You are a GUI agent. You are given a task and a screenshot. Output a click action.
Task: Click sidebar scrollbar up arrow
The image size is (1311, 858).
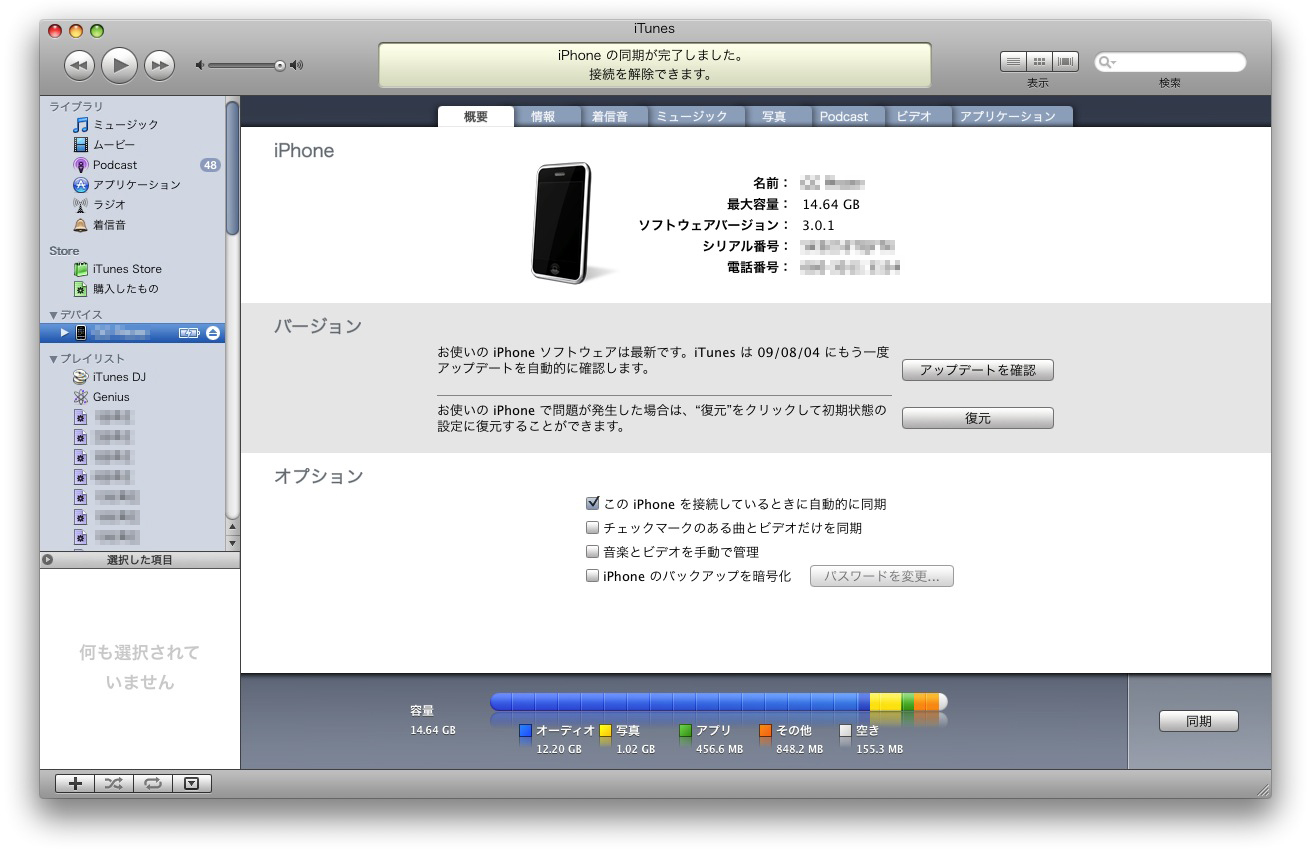point(233,526)
